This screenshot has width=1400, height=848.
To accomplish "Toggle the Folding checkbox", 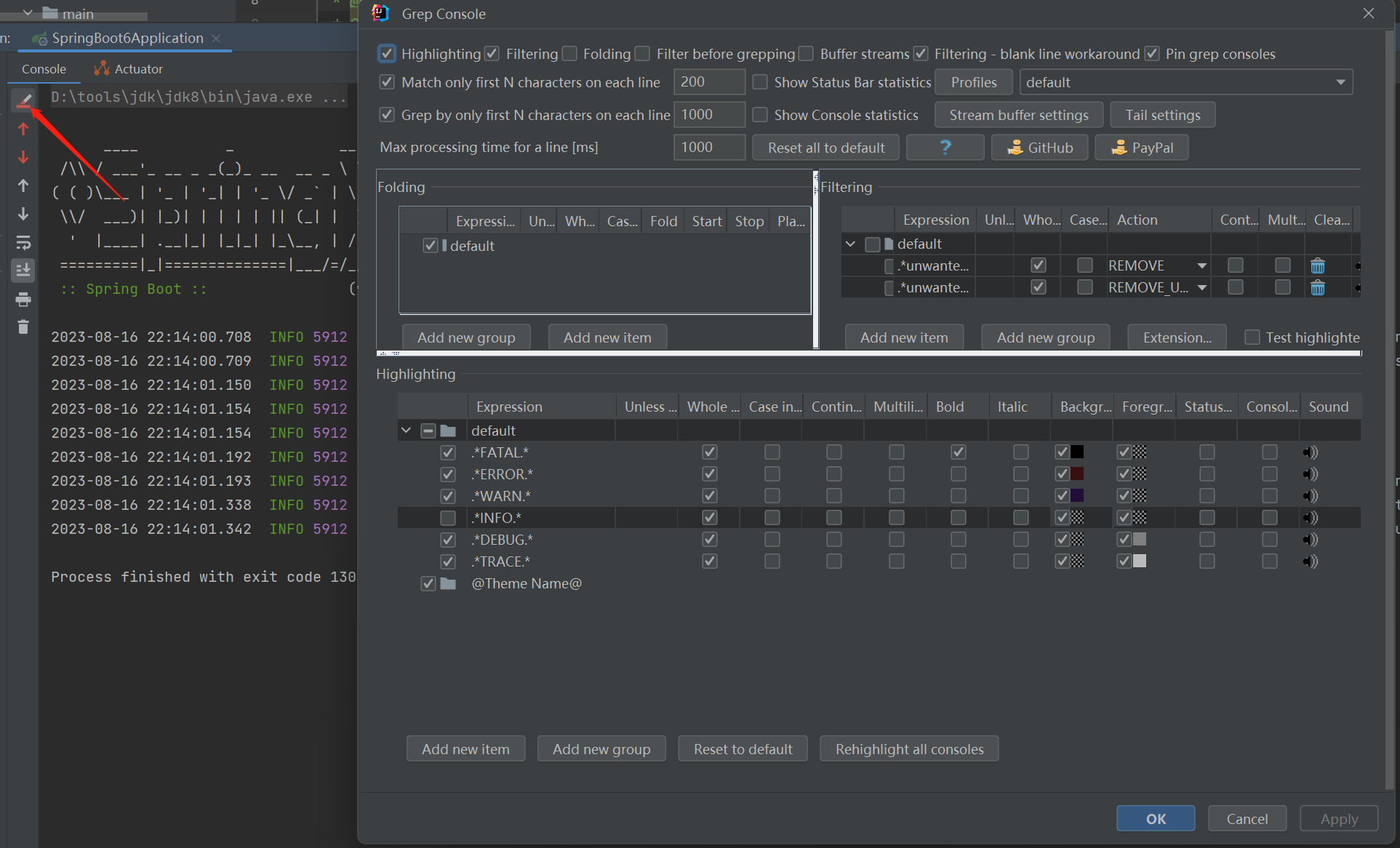I will pyautogui.click(x=570, y=54).
